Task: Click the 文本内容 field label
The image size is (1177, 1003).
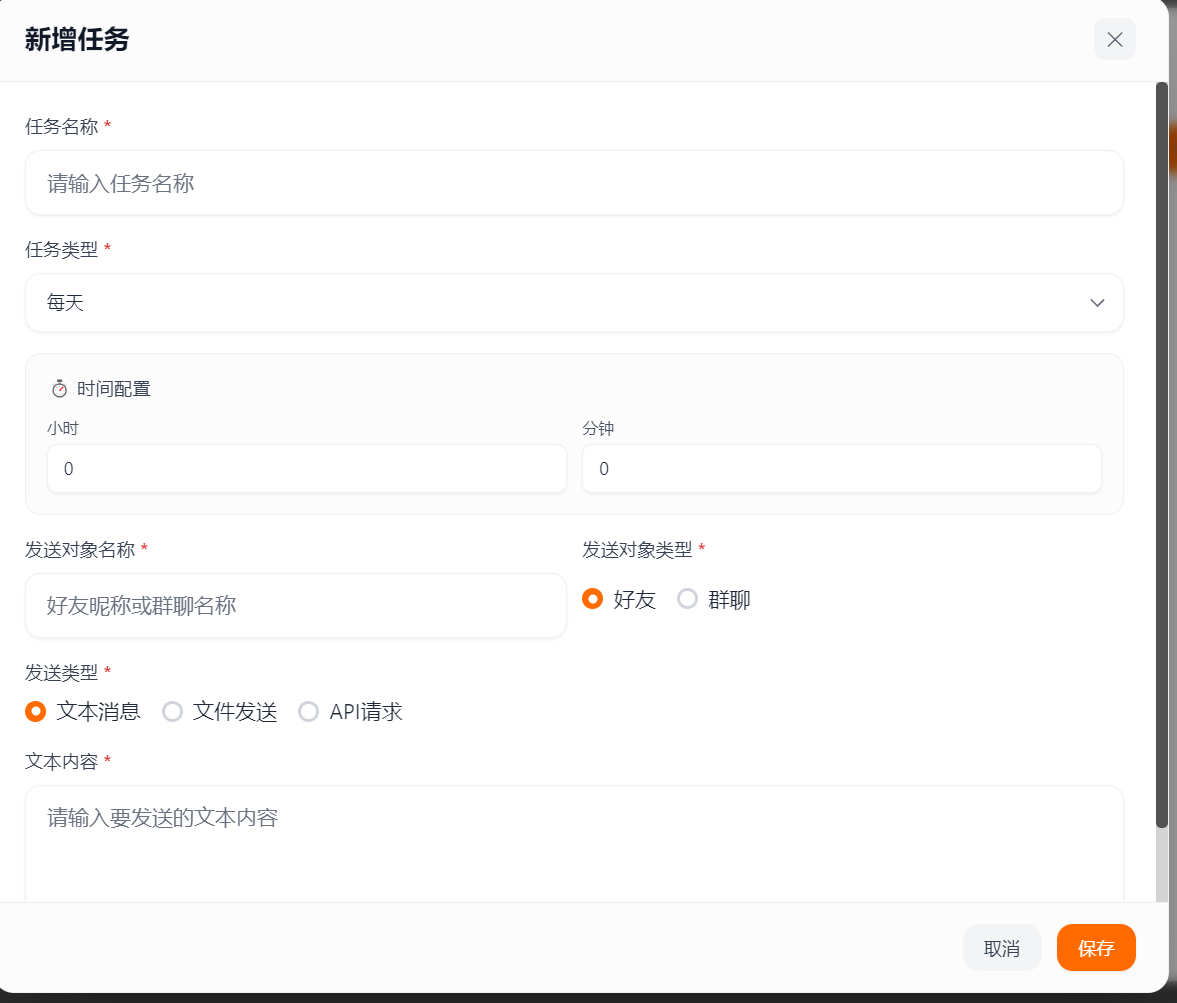Action: point(61,761)
